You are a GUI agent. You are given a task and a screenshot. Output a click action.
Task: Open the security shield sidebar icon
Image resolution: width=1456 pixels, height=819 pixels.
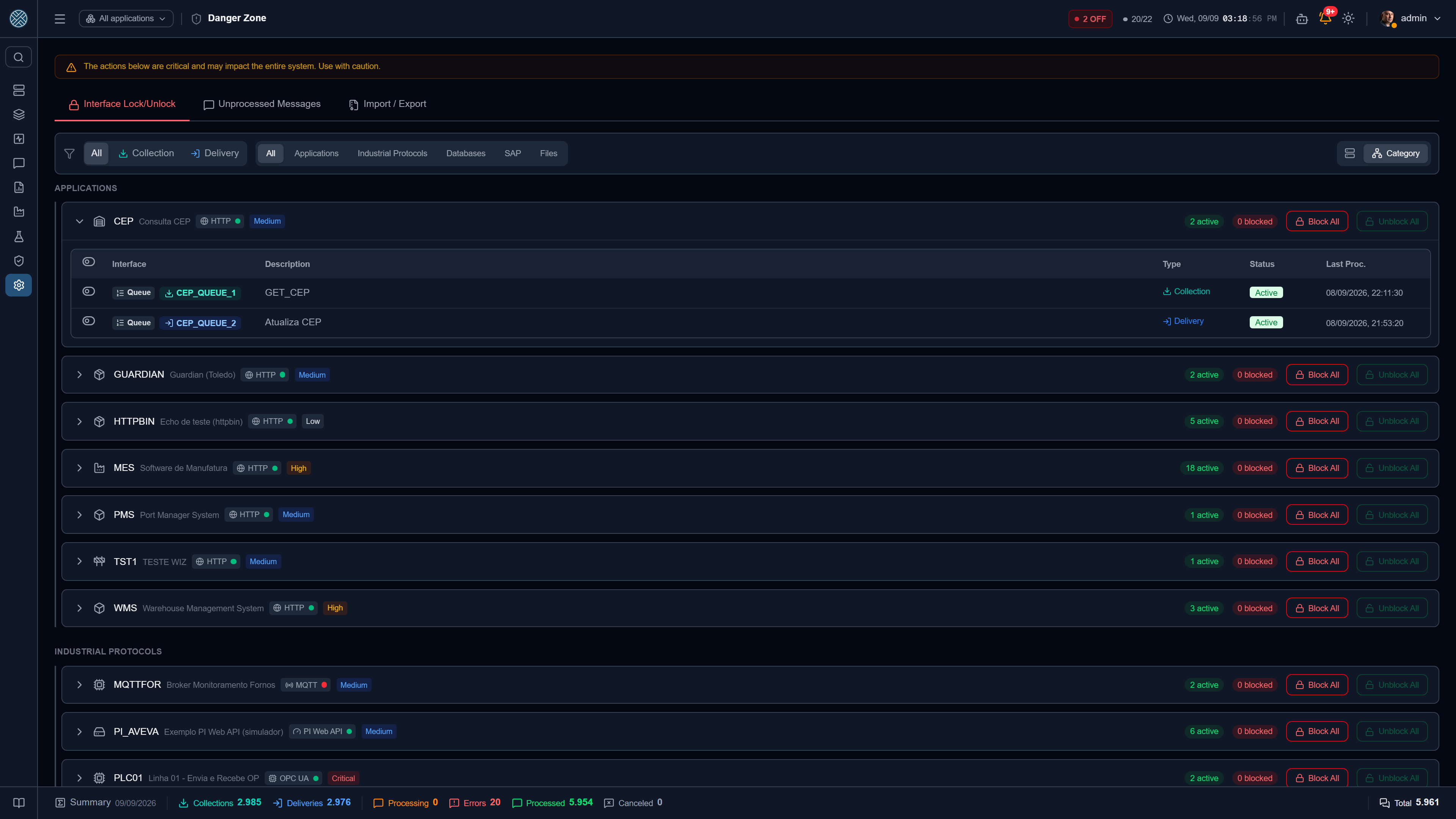pyautogui.click(x=19, y=260)
